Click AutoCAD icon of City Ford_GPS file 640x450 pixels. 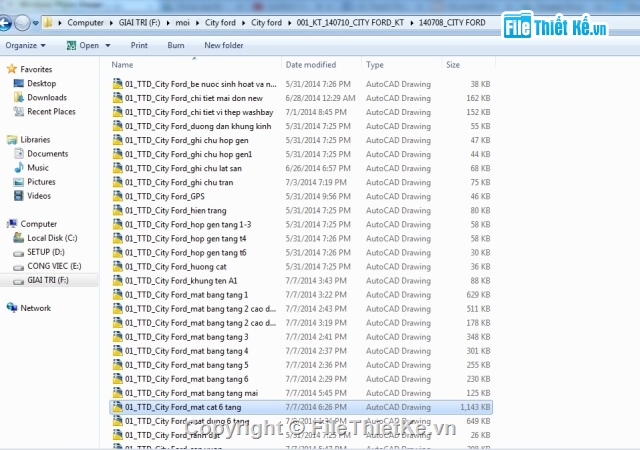coord(118,196)
